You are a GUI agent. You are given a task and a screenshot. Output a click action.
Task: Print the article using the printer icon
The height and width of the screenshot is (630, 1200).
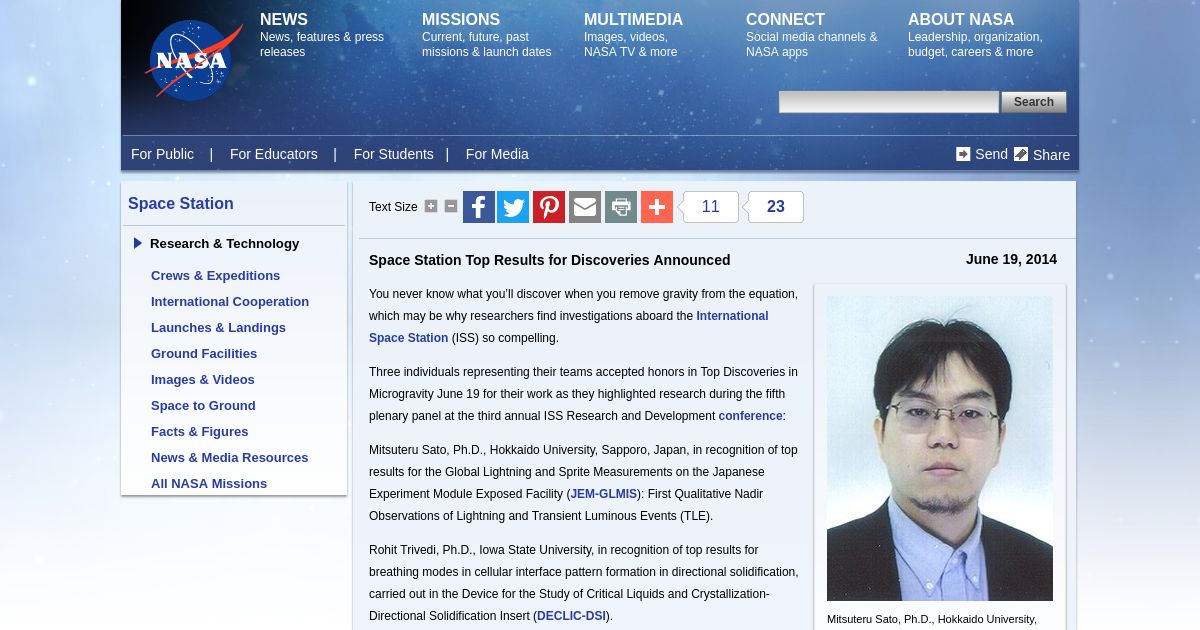(621, 207)
